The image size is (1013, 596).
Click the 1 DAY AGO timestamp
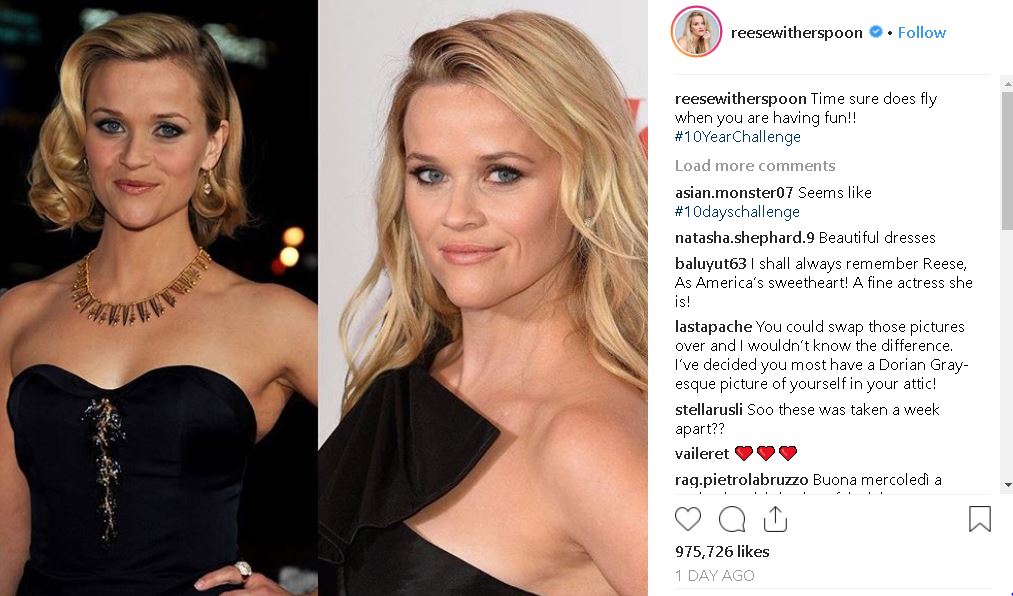coord(715,575)
